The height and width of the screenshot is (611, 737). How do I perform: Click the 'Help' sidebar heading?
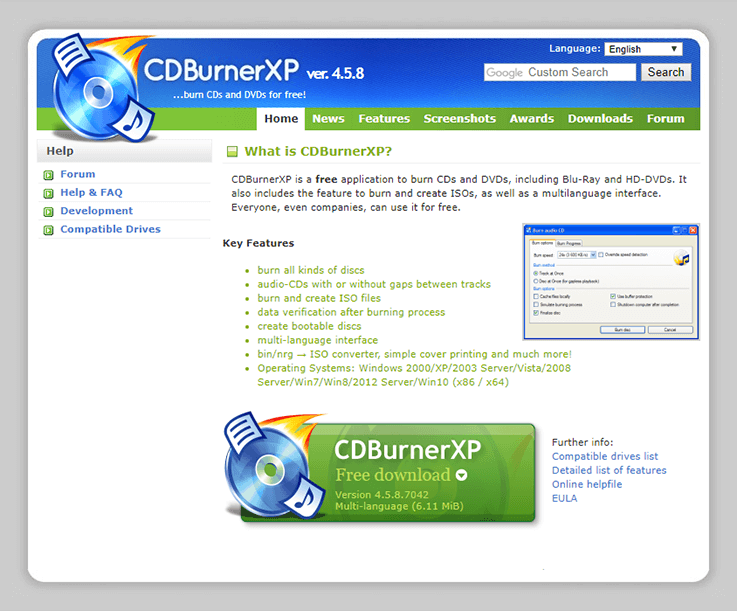coord(60,151)
